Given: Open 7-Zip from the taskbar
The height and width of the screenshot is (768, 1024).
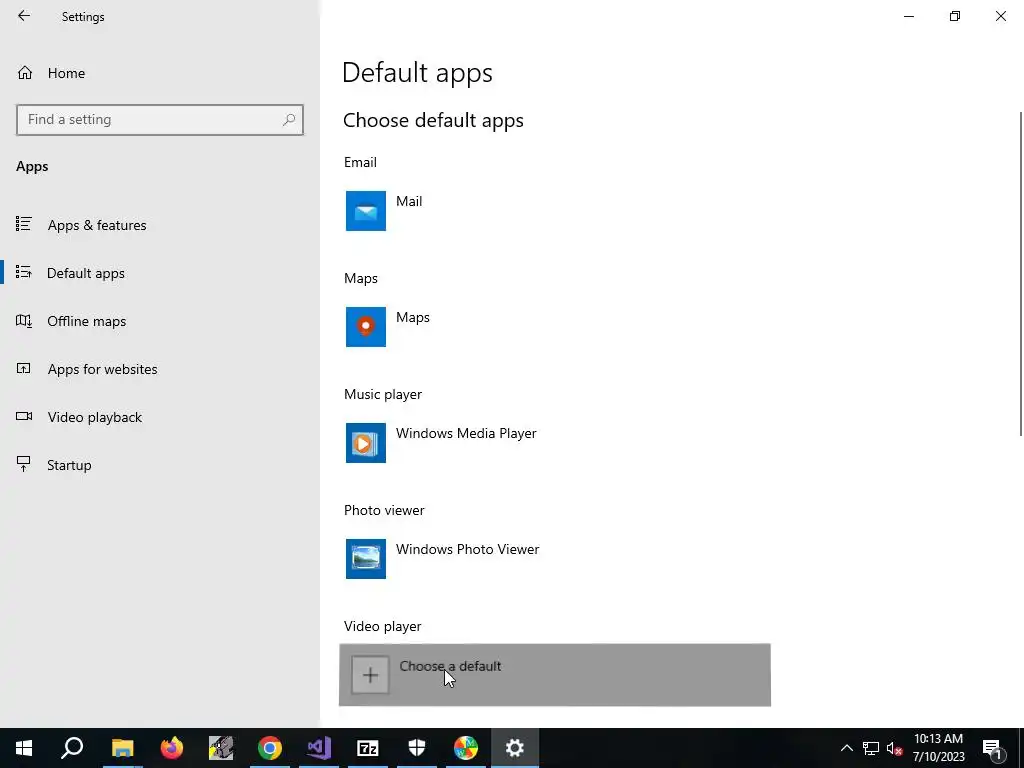Looking at the screenshot, I should point(368,748).
